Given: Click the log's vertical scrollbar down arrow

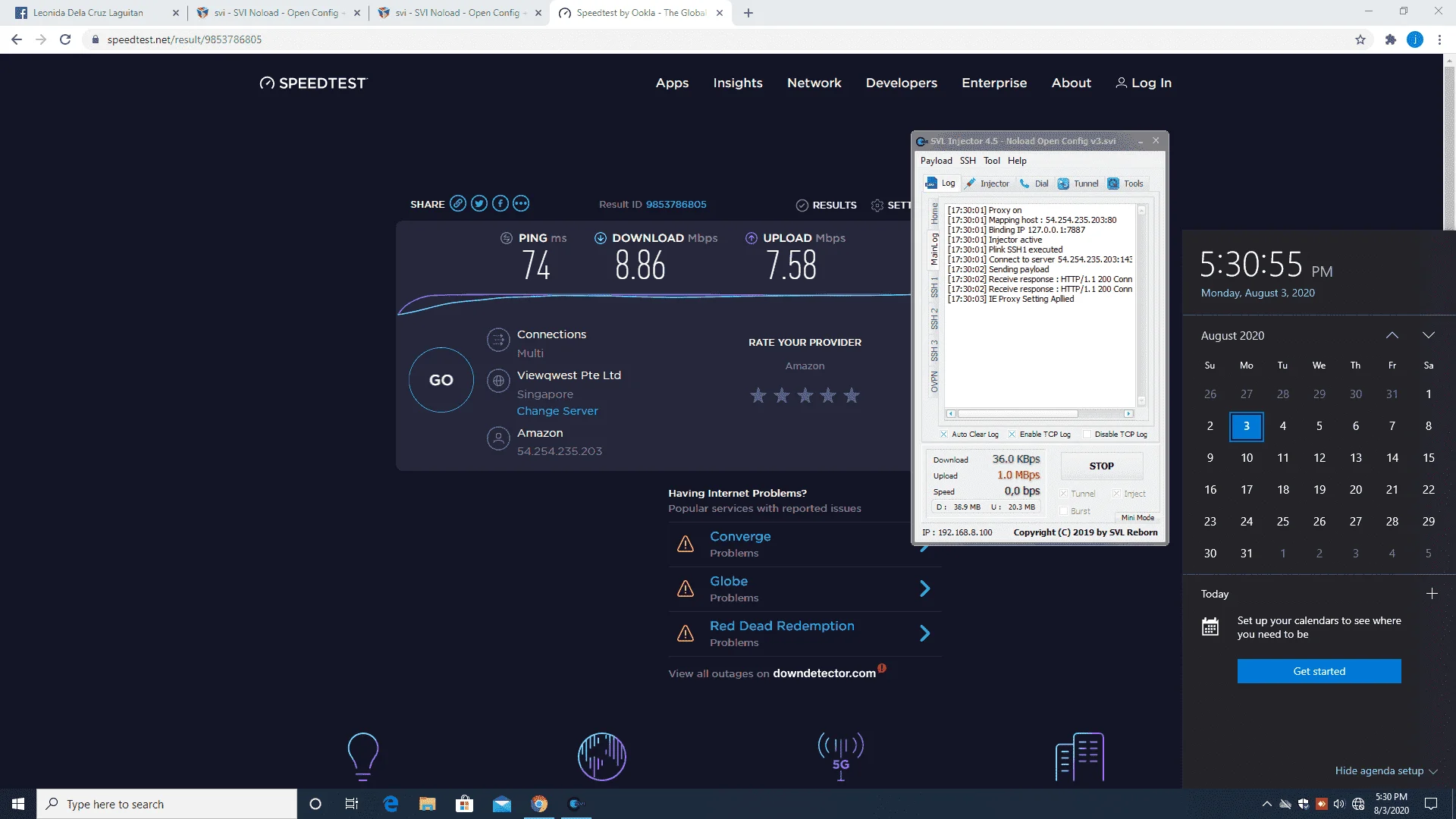Looking at the screenshot, I should click(x=1141, y=400).
